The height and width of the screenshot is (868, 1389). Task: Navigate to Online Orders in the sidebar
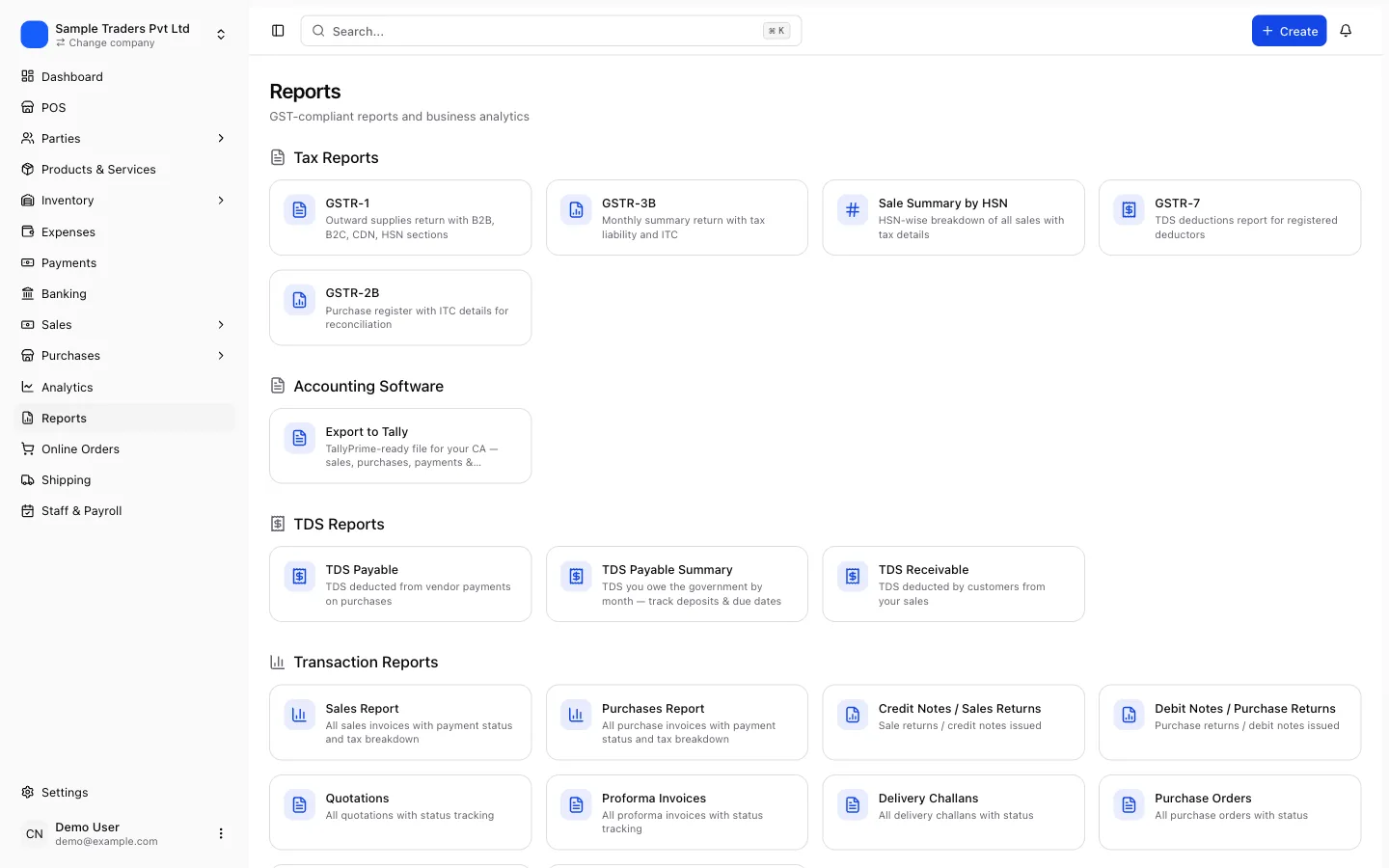tap(125, 449)
